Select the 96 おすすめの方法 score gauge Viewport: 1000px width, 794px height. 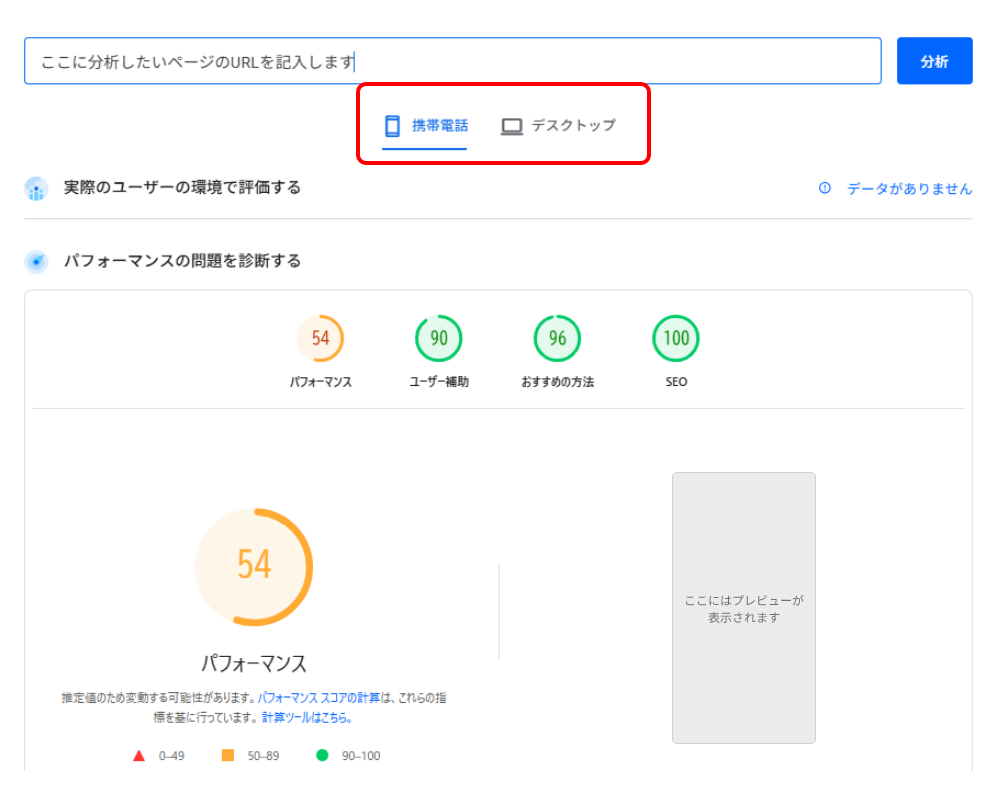coord(557,339)
